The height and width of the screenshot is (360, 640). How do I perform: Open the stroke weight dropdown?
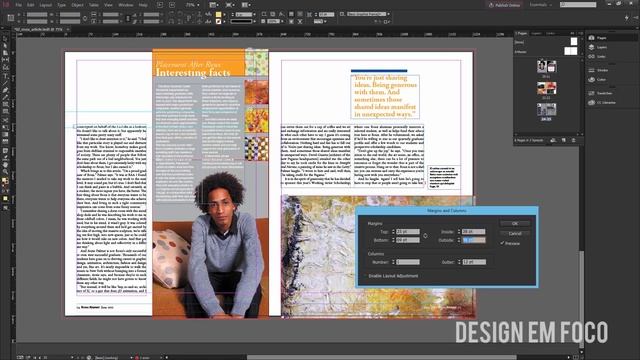click(x=254, y=14)
